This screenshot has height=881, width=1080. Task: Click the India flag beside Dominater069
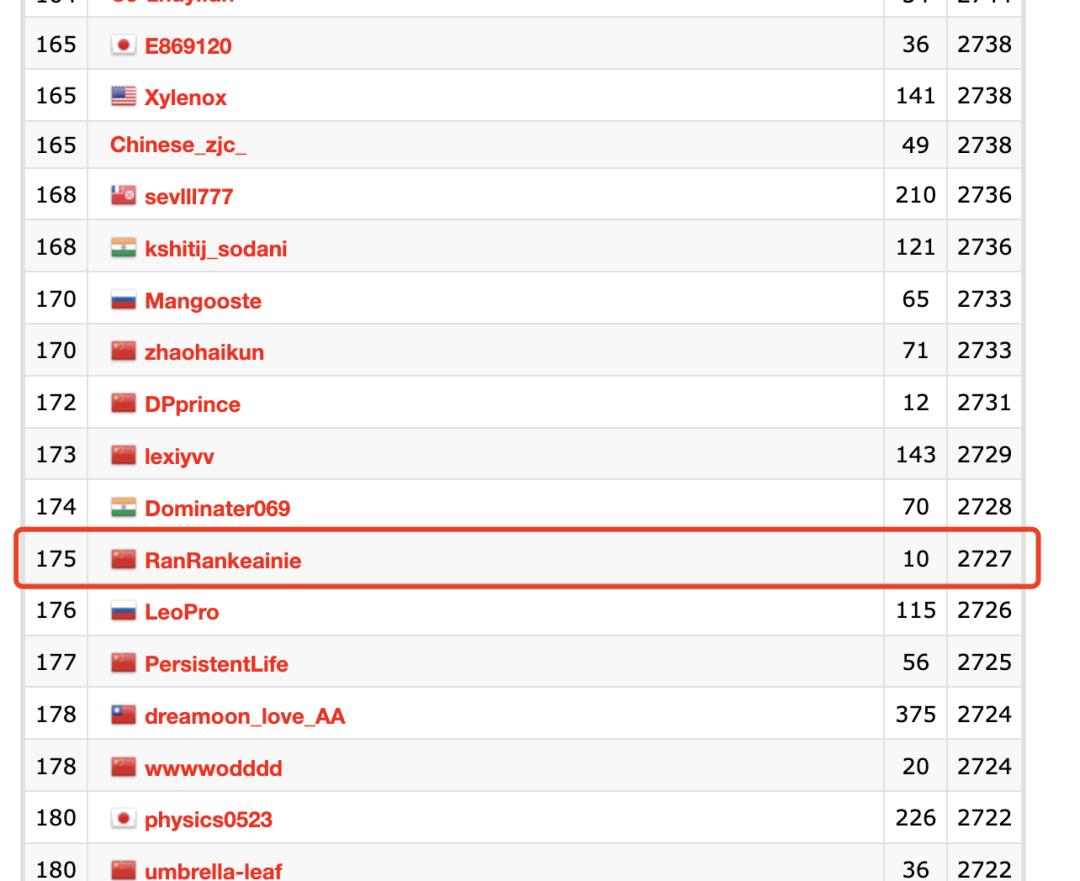coord(123,510)
